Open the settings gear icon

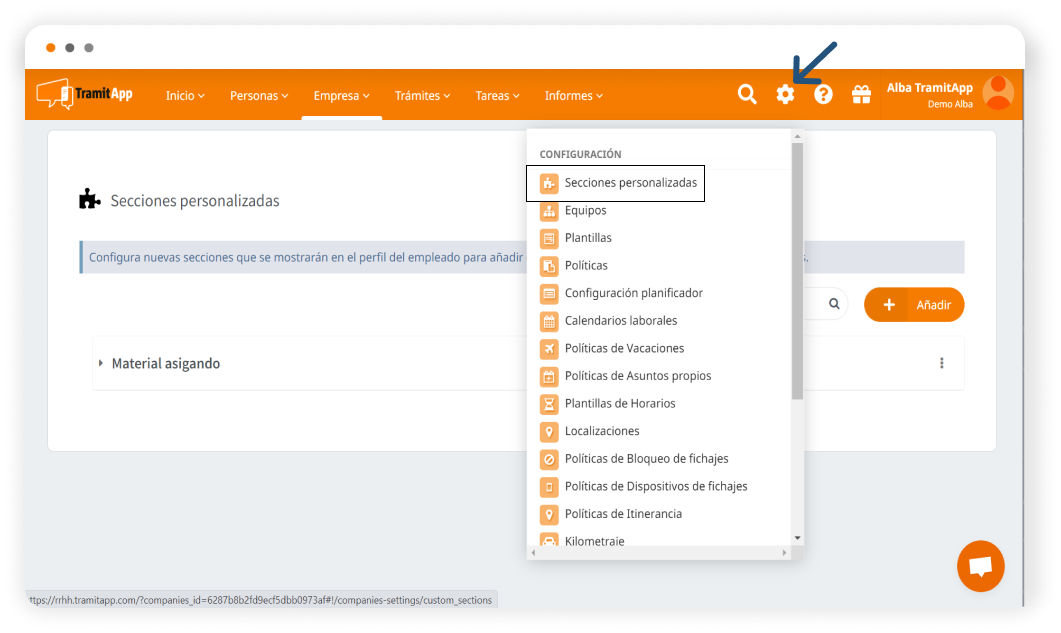(x=785, y=94)
